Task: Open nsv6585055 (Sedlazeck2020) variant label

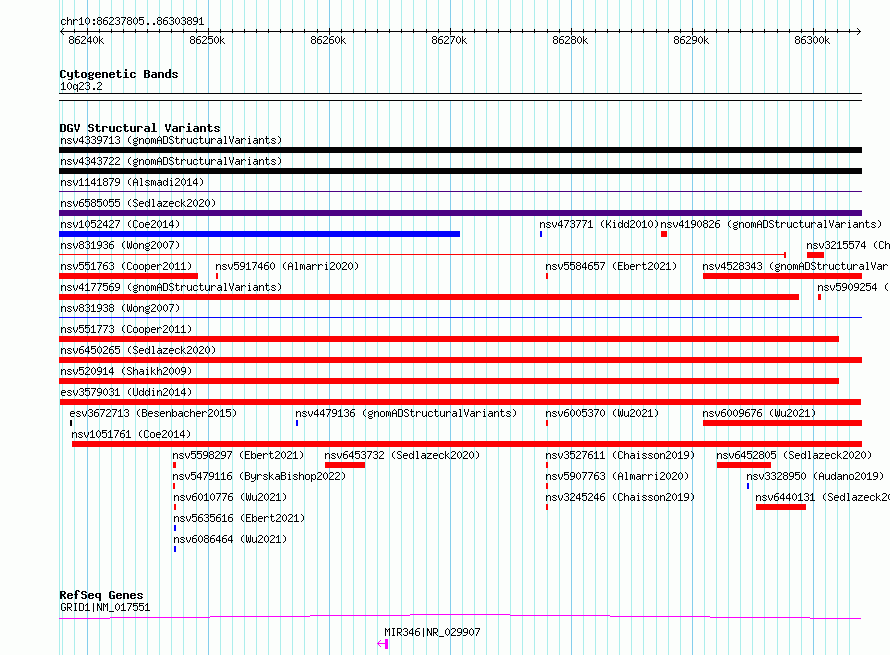Action: 138,203
